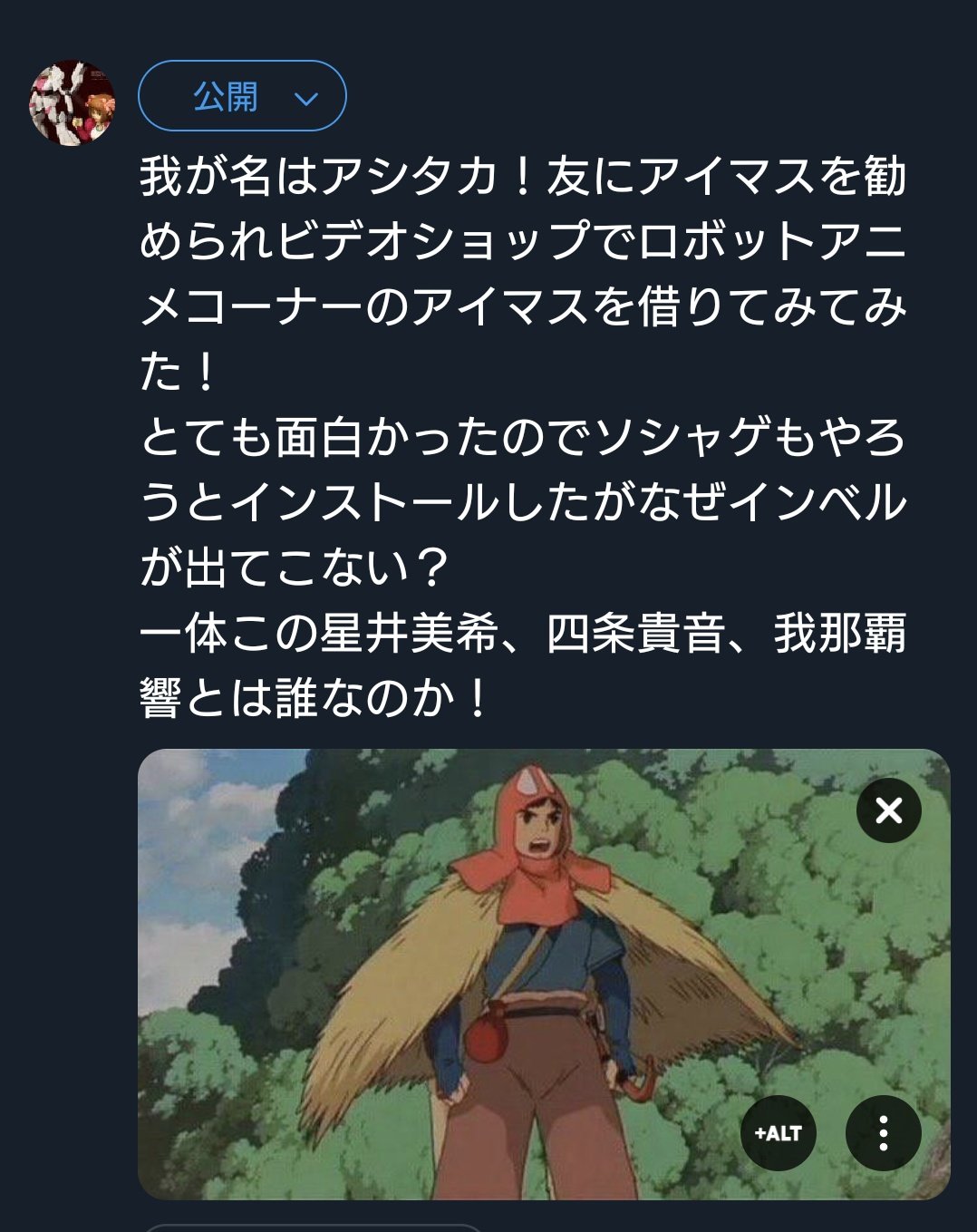Place cursor on とても面白かった in the text
The height and width of the screenshot is (1232, 977).
point(320,438)
